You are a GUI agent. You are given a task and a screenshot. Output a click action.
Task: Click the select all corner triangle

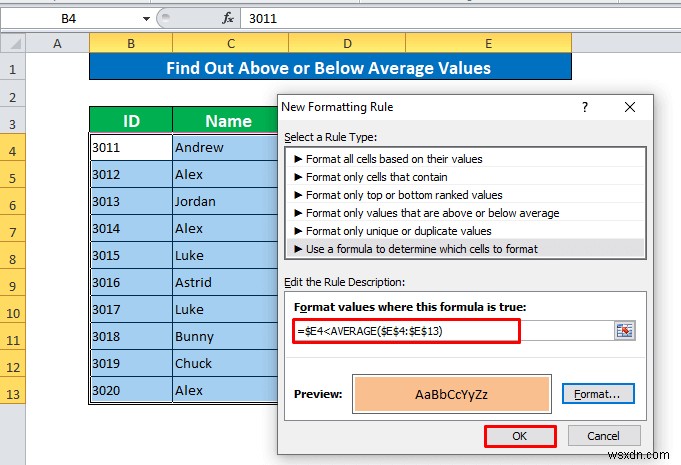tap(13, 43)
